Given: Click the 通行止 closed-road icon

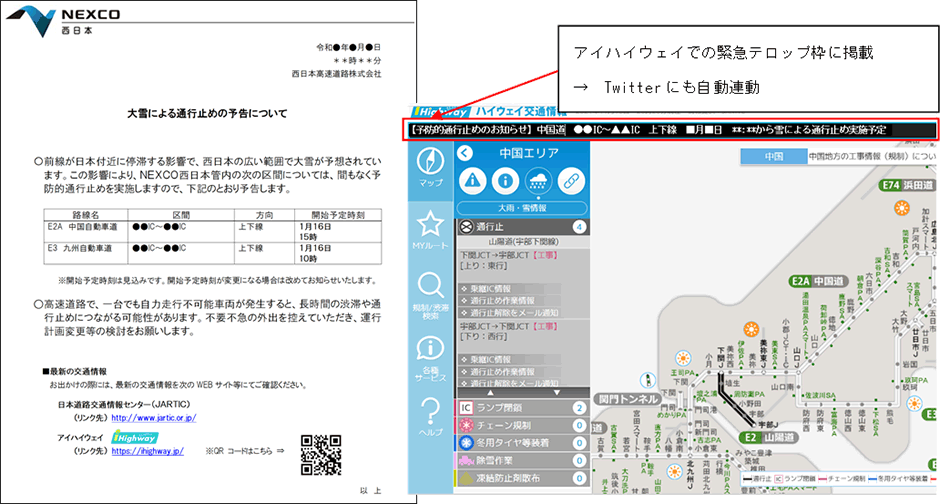Looking at the screenshot, I should pyautogui.click(x=467, y=227).
